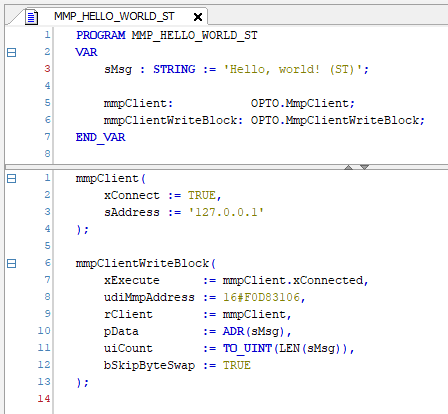The width and height of the screenshot is (448, 414).
Task: Click the 'Hello, world! (ST)' string literal
Action: coord(293,69)
